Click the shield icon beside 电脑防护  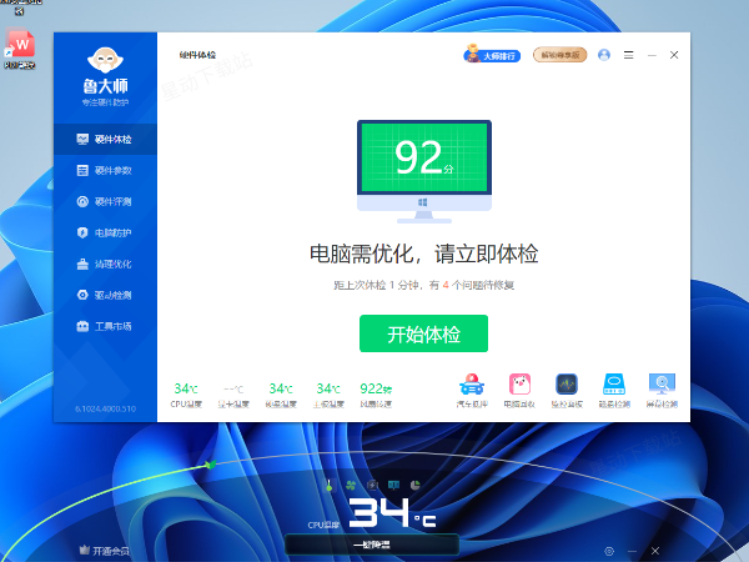(x=83, y=233)
